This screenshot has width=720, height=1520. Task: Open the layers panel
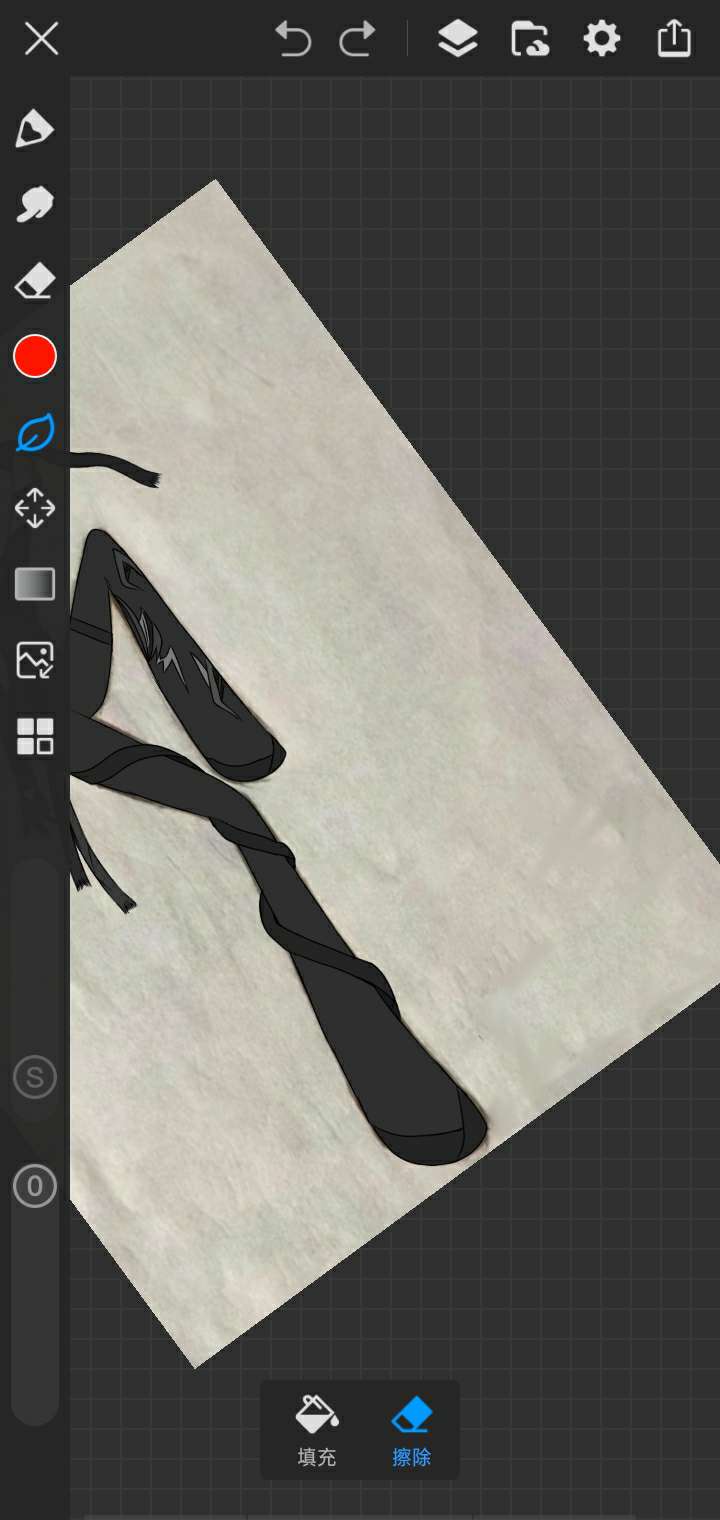point(457,40)
